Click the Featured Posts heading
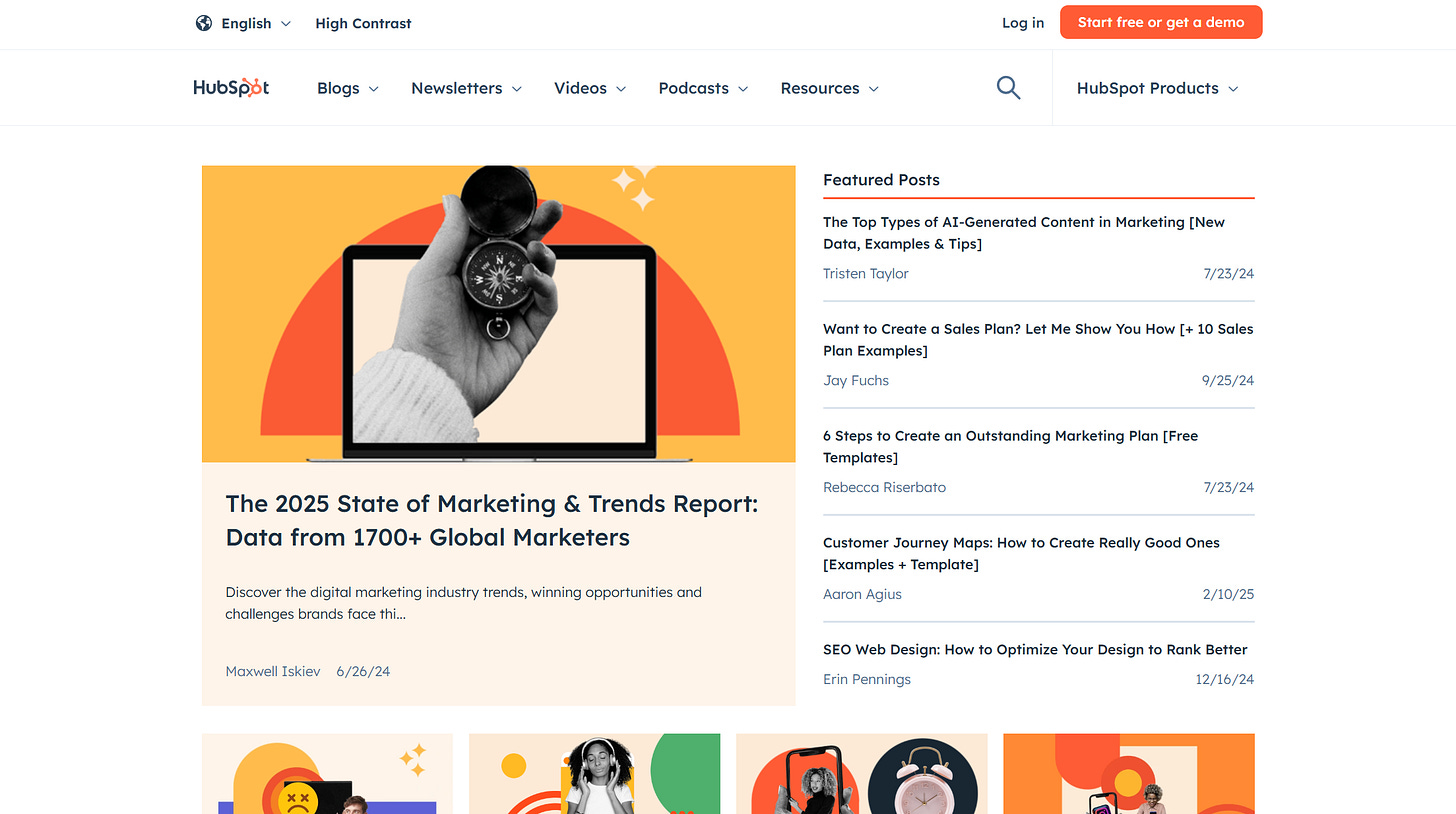1456x814 pixels. (x=881, y=180)
